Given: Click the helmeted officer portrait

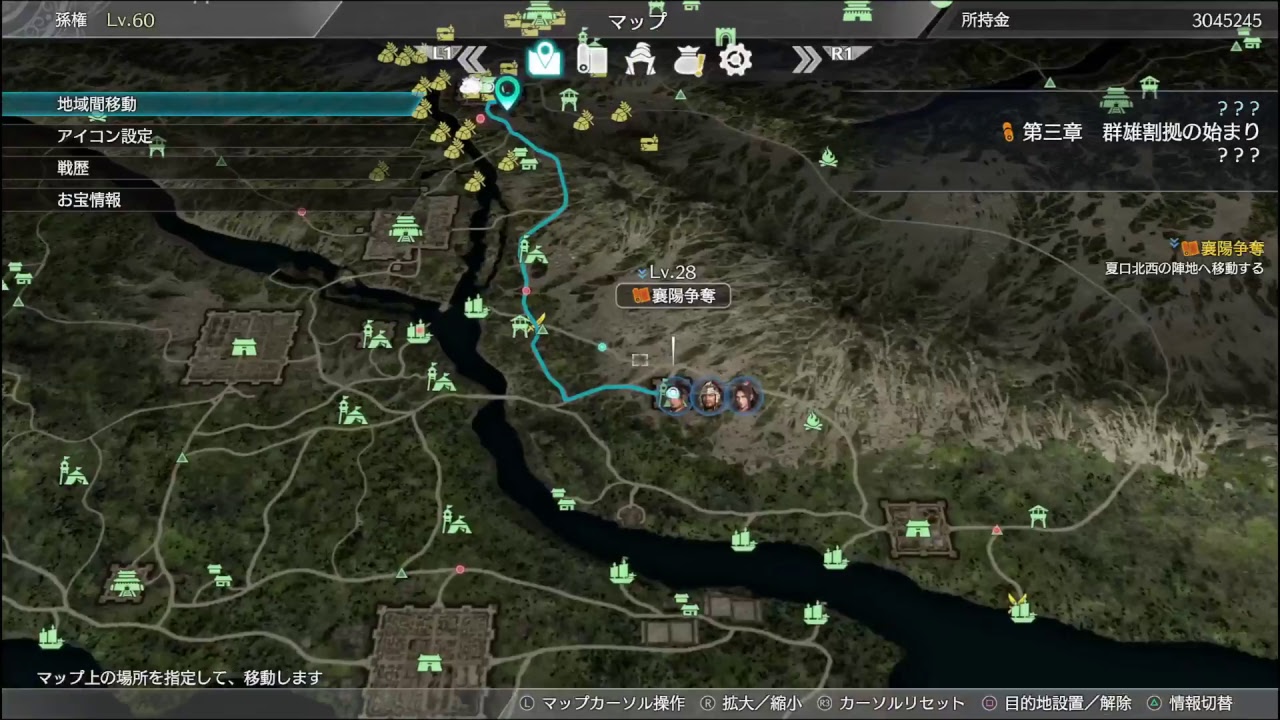Looking at the screenshot, I should point(710,396).
